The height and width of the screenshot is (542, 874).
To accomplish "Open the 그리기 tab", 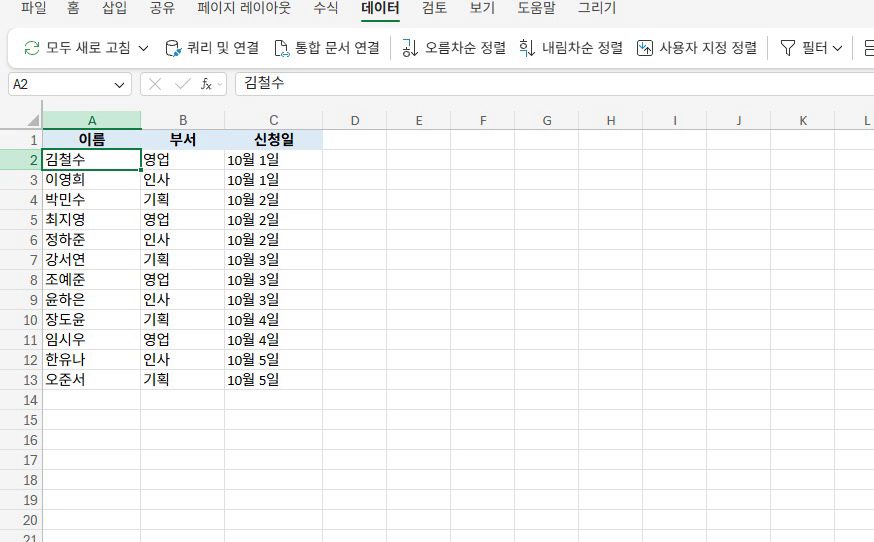I will coord(597,8).
